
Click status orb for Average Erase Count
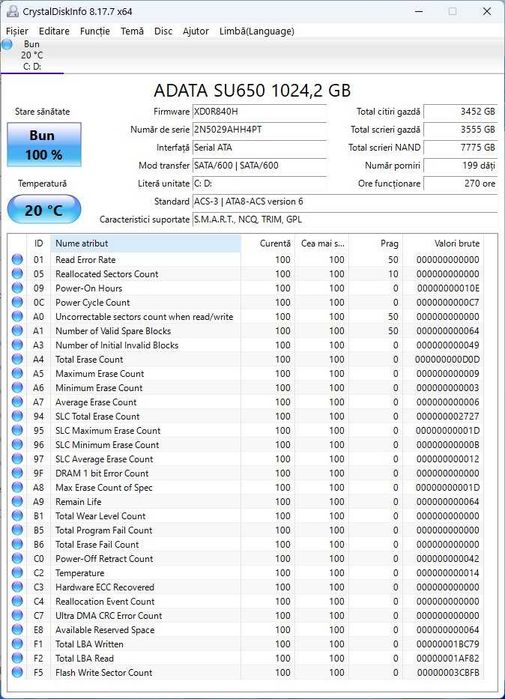click(x=17, y=402)
